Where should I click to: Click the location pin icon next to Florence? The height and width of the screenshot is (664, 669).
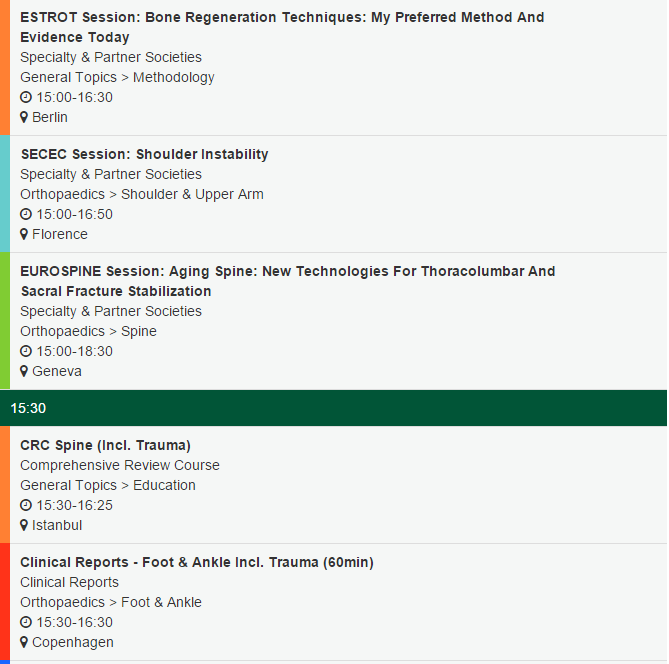tap(24, 235)
